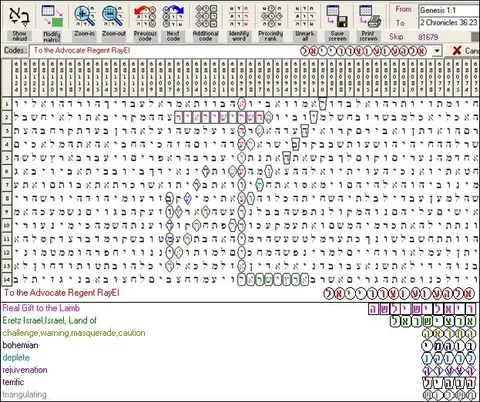Click the Zoom-in magnifier icon
Viewport: 480px width, 402px height.
coord(85,16)
